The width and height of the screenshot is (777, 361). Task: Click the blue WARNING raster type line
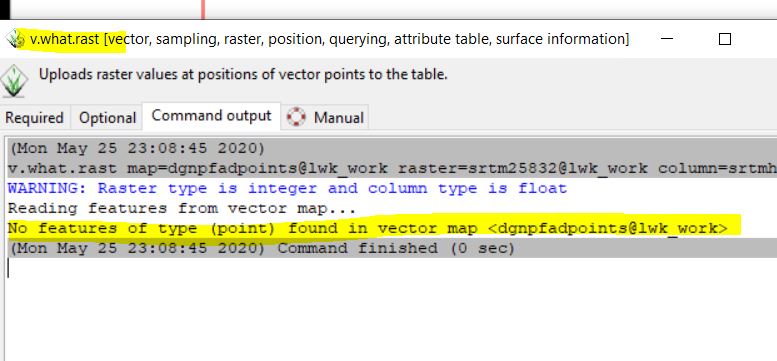tap(287, 188)
